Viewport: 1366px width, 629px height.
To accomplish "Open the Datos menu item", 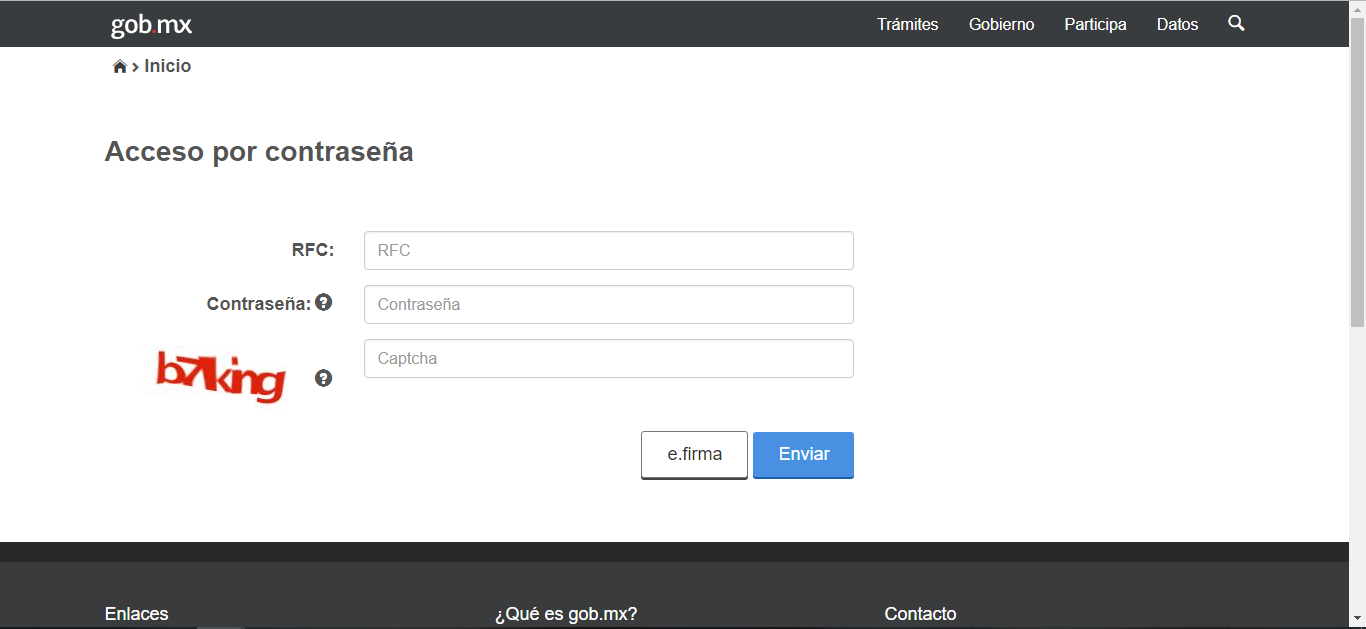I will coord(1177,24).
